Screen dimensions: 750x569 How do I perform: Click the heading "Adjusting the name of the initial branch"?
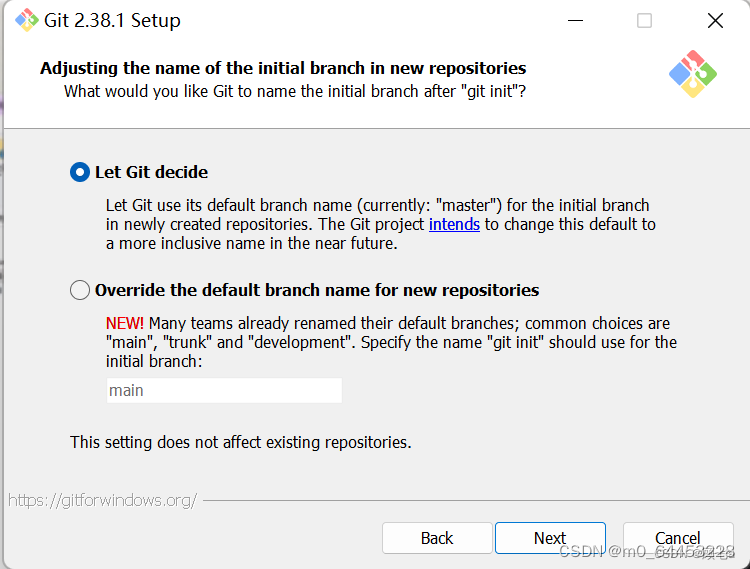[x=283, y=68]
